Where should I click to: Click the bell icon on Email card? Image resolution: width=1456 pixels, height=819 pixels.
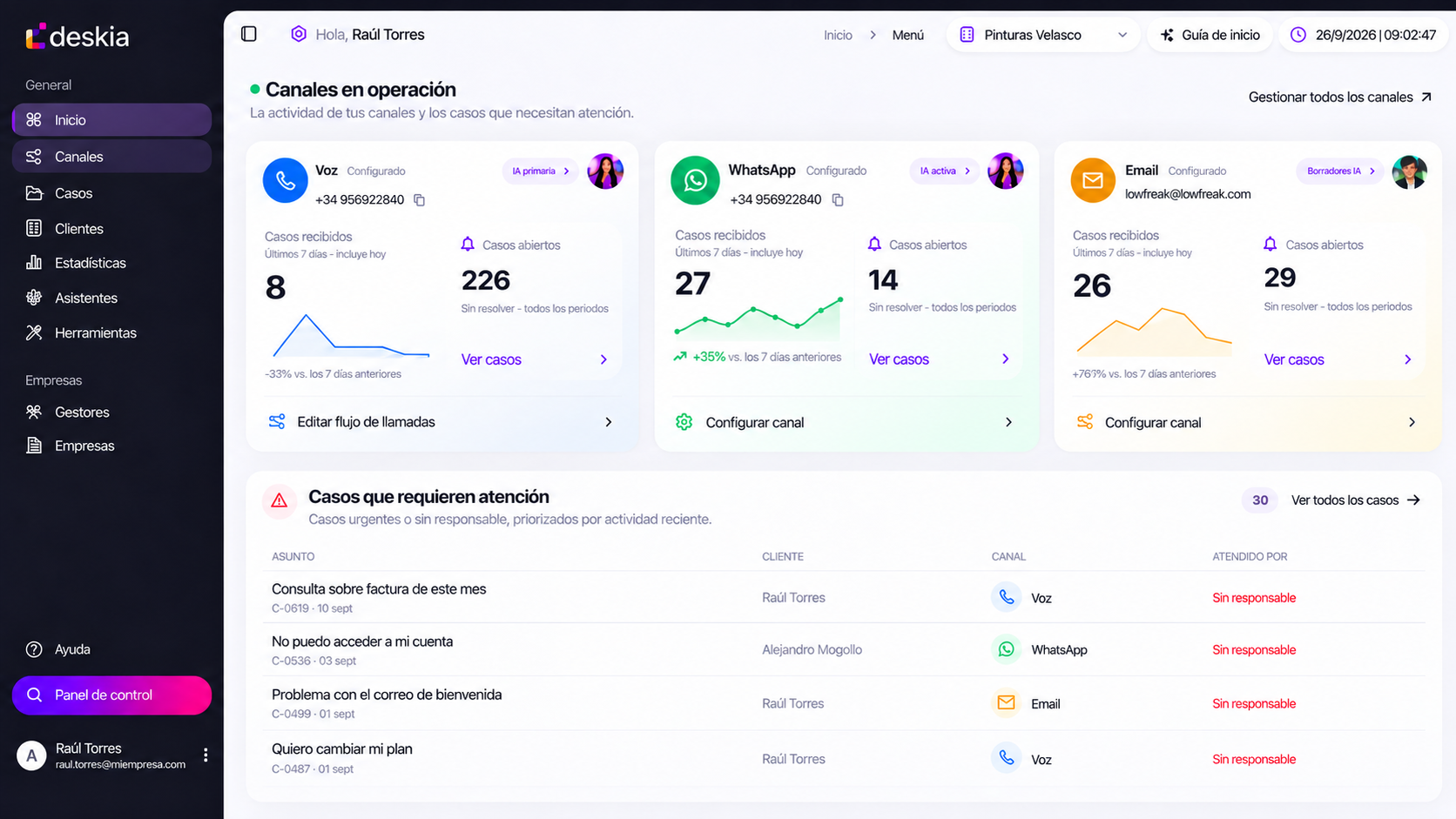(1271, 245)
